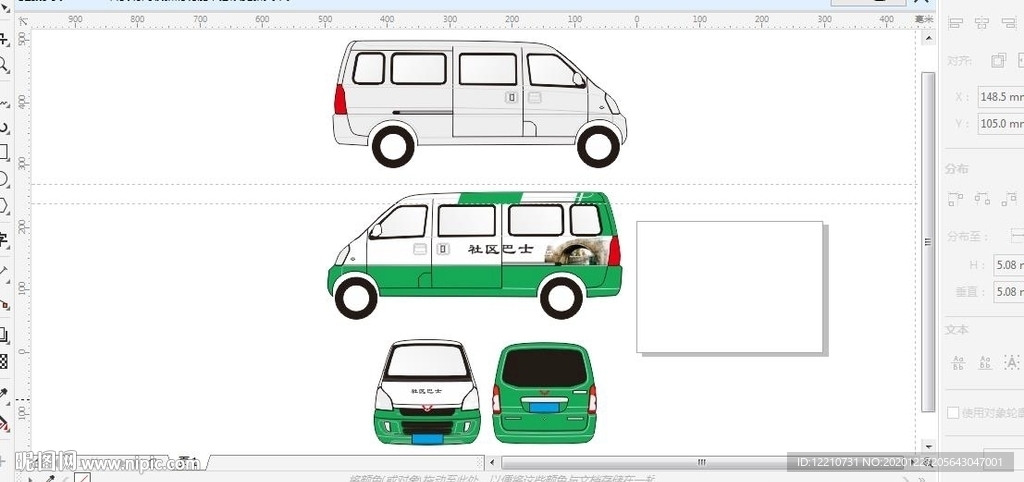1024x482 pixels.
Task: Select the stone arch photo on van
Action: tap(577, 252)
